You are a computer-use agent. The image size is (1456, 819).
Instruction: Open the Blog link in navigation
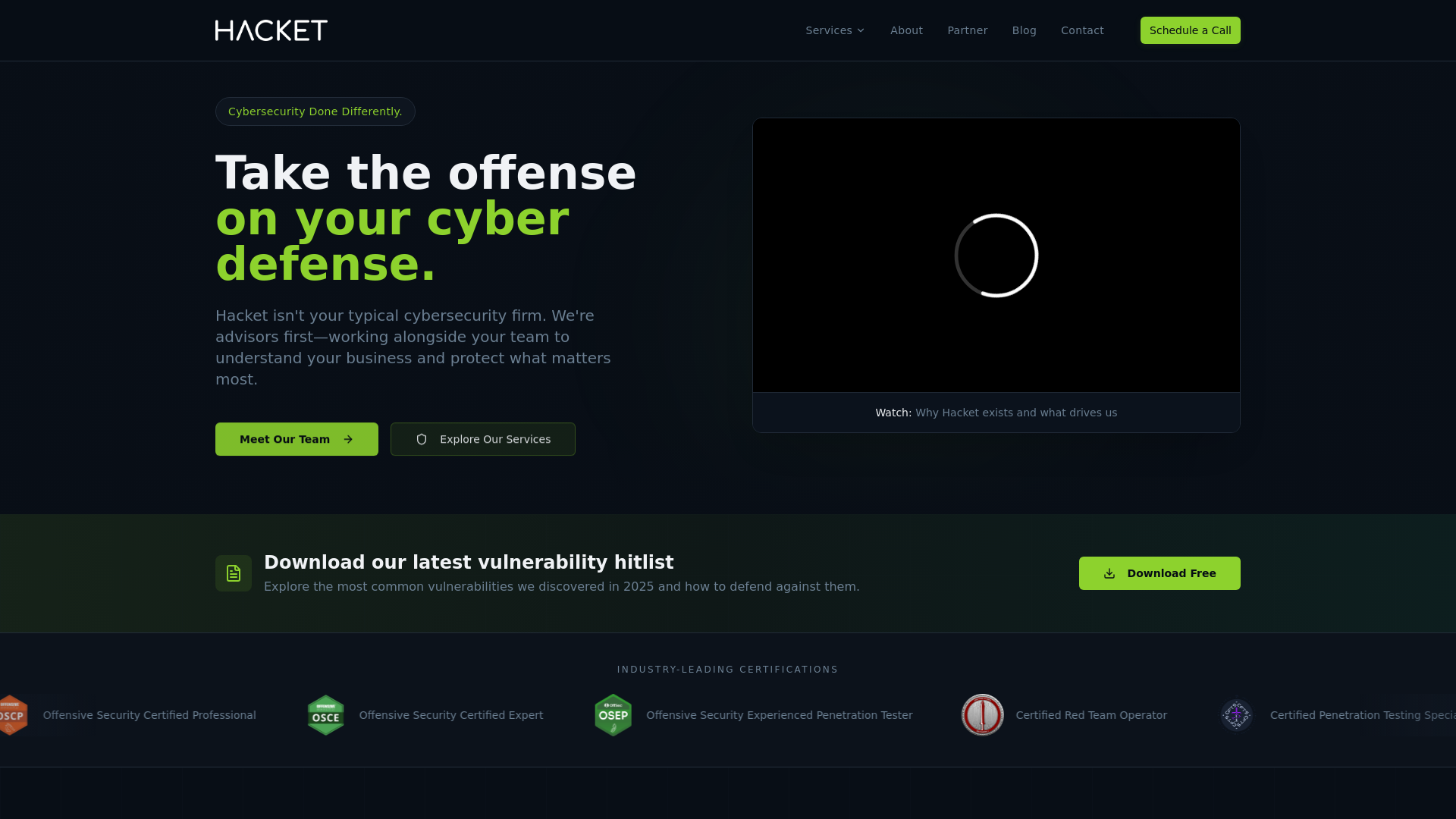coord(1024,30)
